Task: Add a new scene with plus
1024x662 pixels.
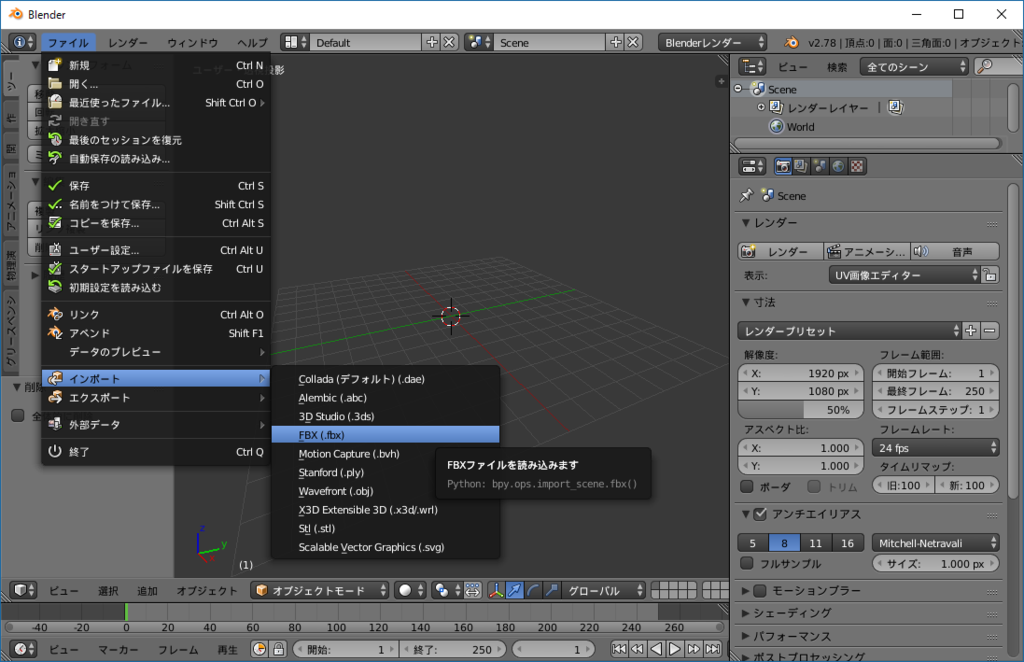Action: 615,42
